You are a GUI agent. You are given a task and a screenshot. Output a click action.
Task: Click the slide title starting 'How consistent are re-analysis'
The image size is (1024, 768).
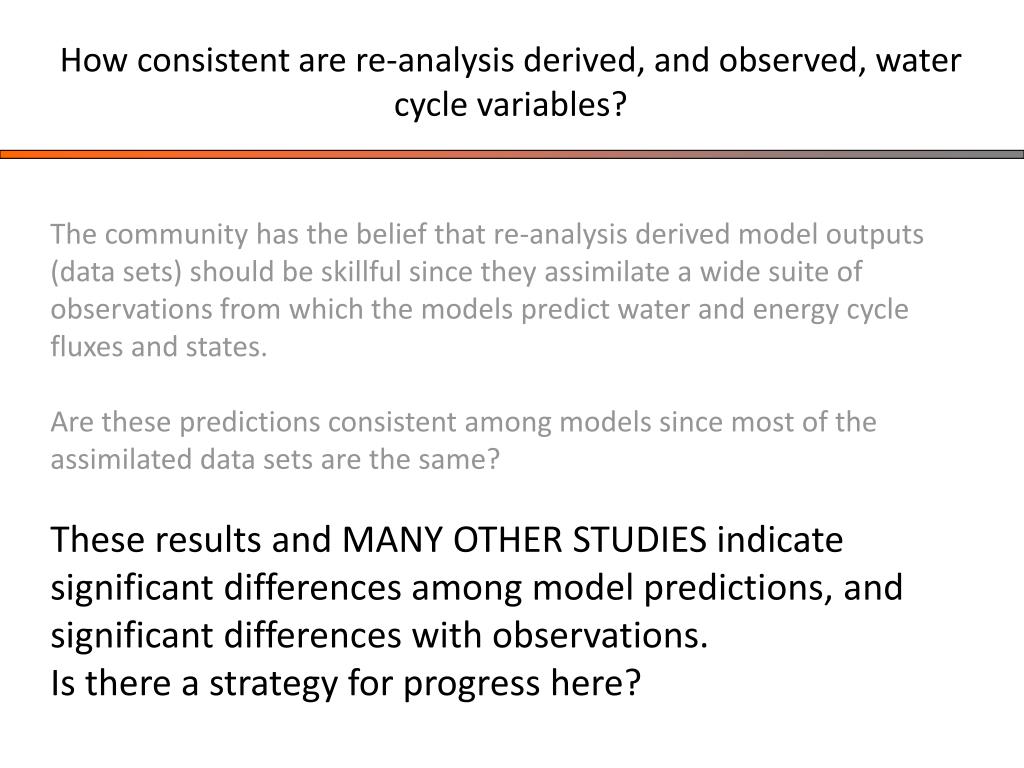(511, 82)
